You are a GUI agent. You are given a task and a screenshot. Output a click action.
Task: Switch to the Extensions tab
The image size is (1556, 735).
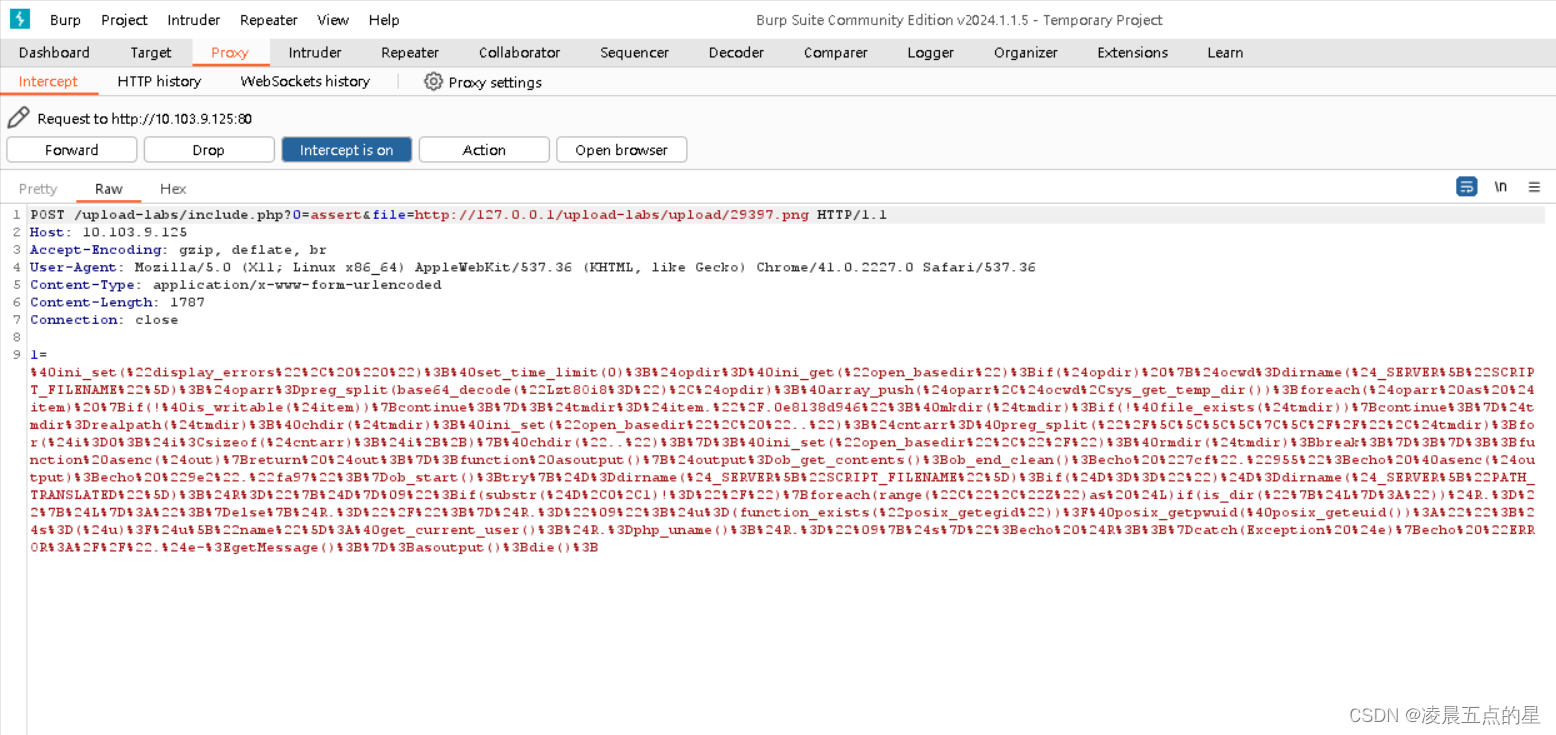point(1132,53)
